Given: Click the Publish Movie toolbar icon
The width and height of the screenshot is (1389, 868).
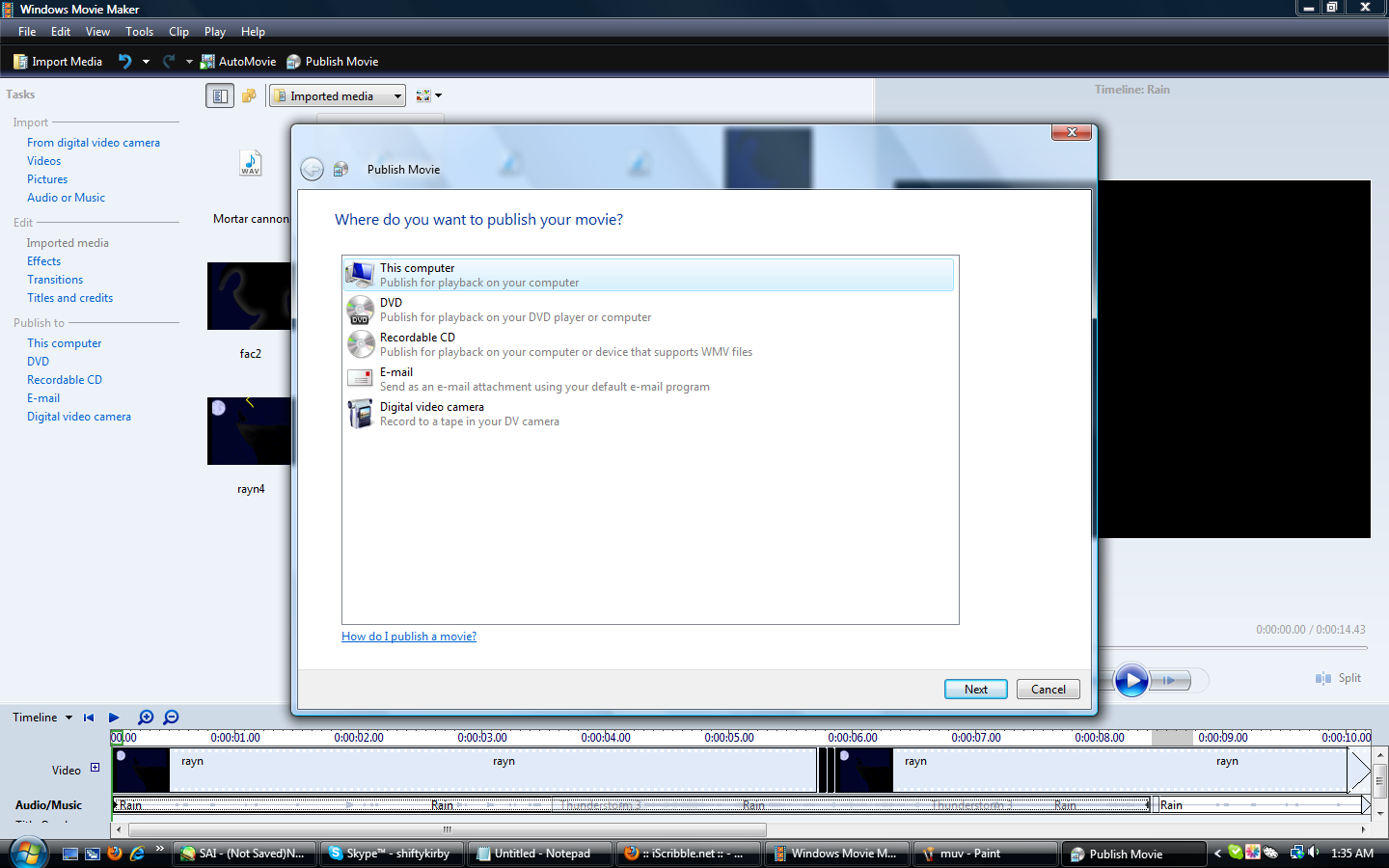Looking at the screenshot, I should 294,62.
